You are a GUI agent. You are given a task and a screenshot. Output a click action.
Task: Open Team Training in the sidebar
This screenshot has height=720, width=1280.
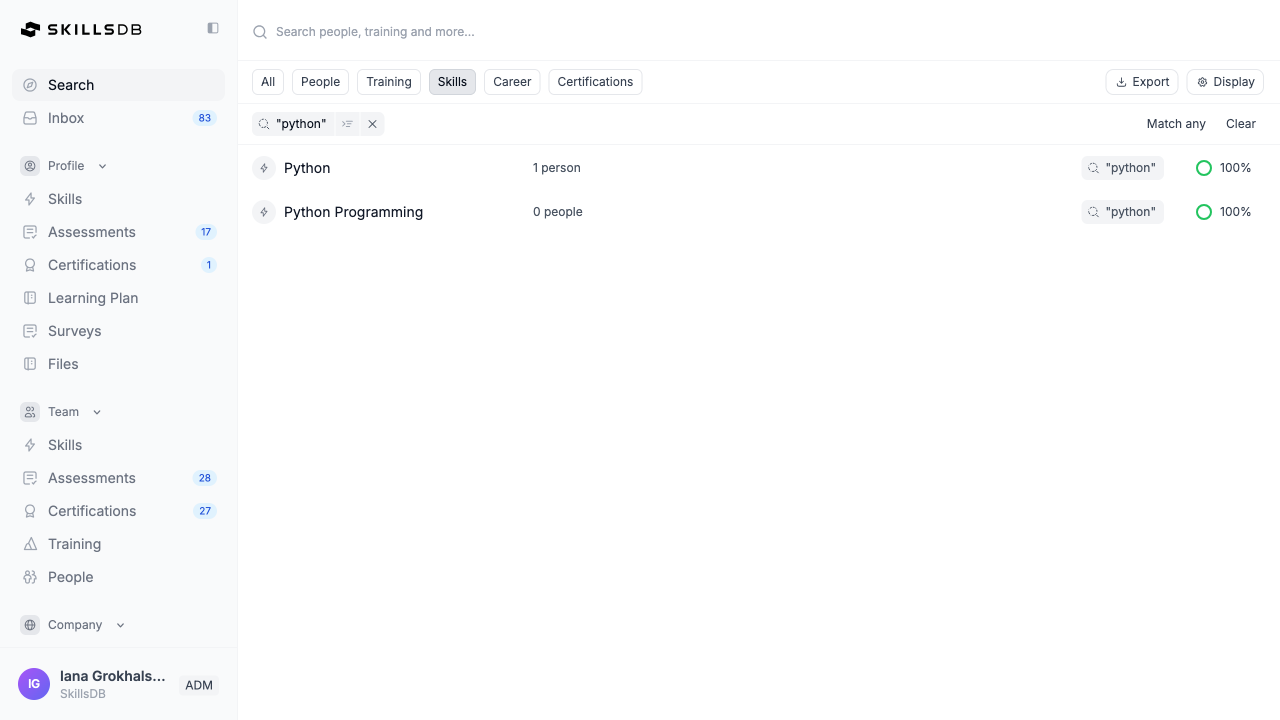[74, 544]
